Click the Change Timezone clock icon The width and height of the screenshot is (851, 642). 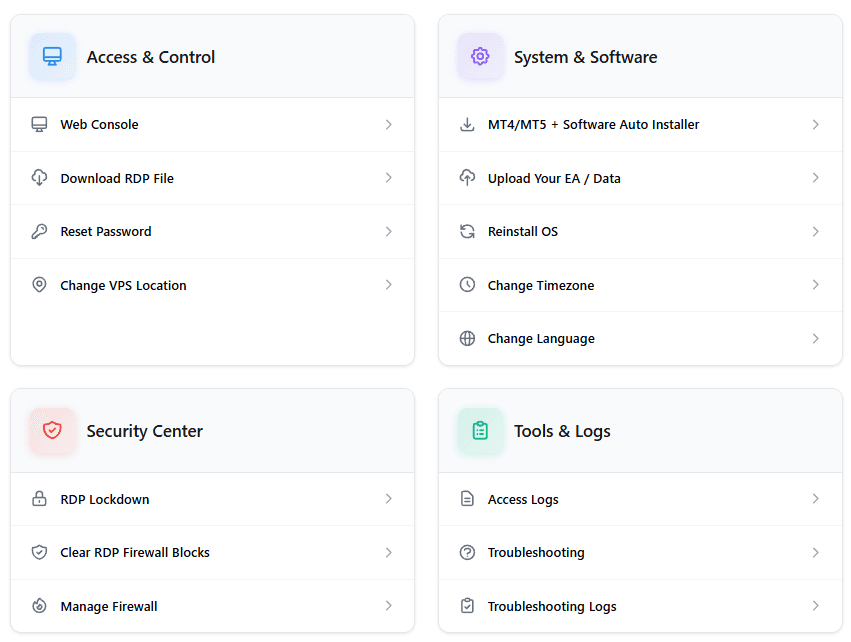point(466,285)
